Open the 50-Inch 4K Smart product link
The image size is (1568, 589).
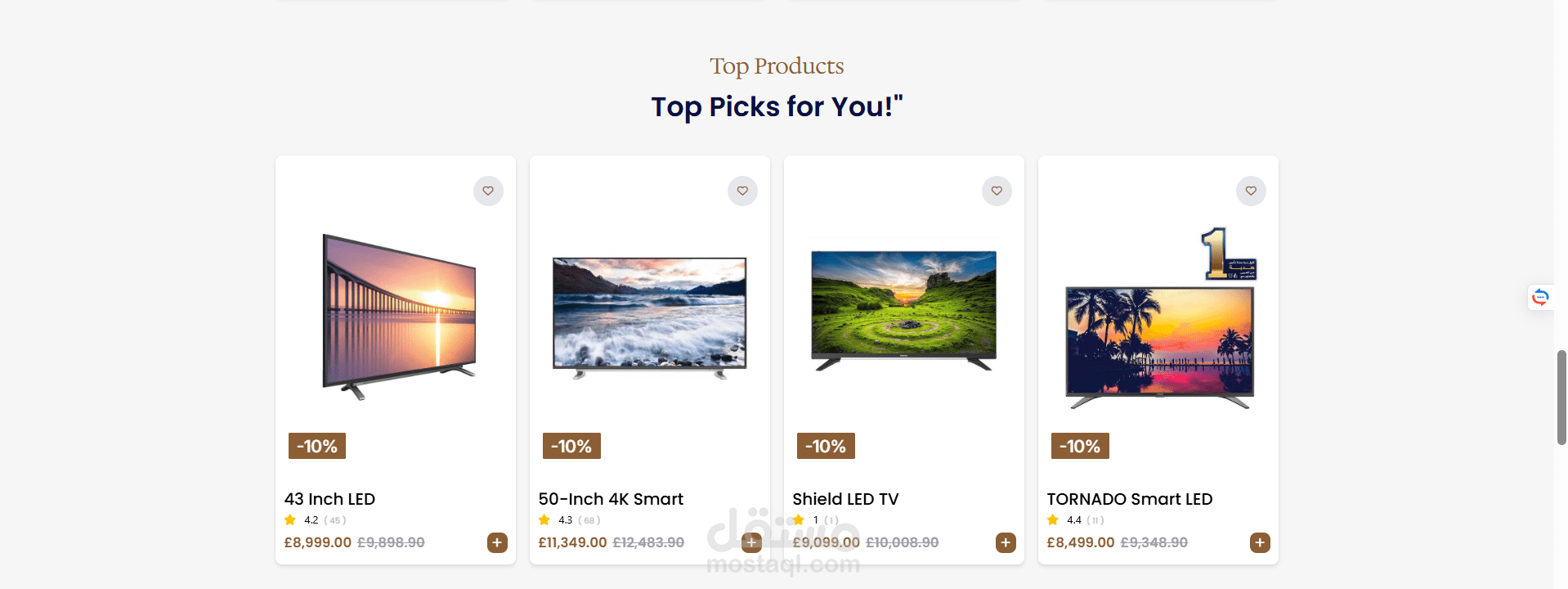point(611,499)
